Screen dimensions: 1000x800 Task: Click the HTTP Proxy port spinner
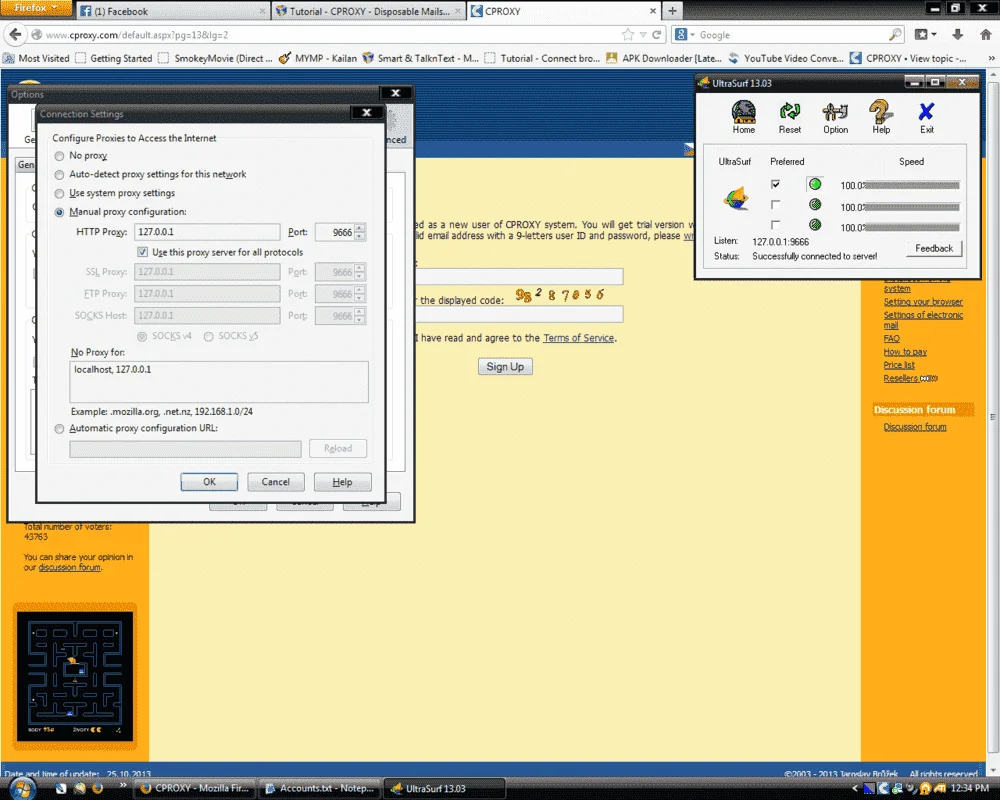click(360, 232)
